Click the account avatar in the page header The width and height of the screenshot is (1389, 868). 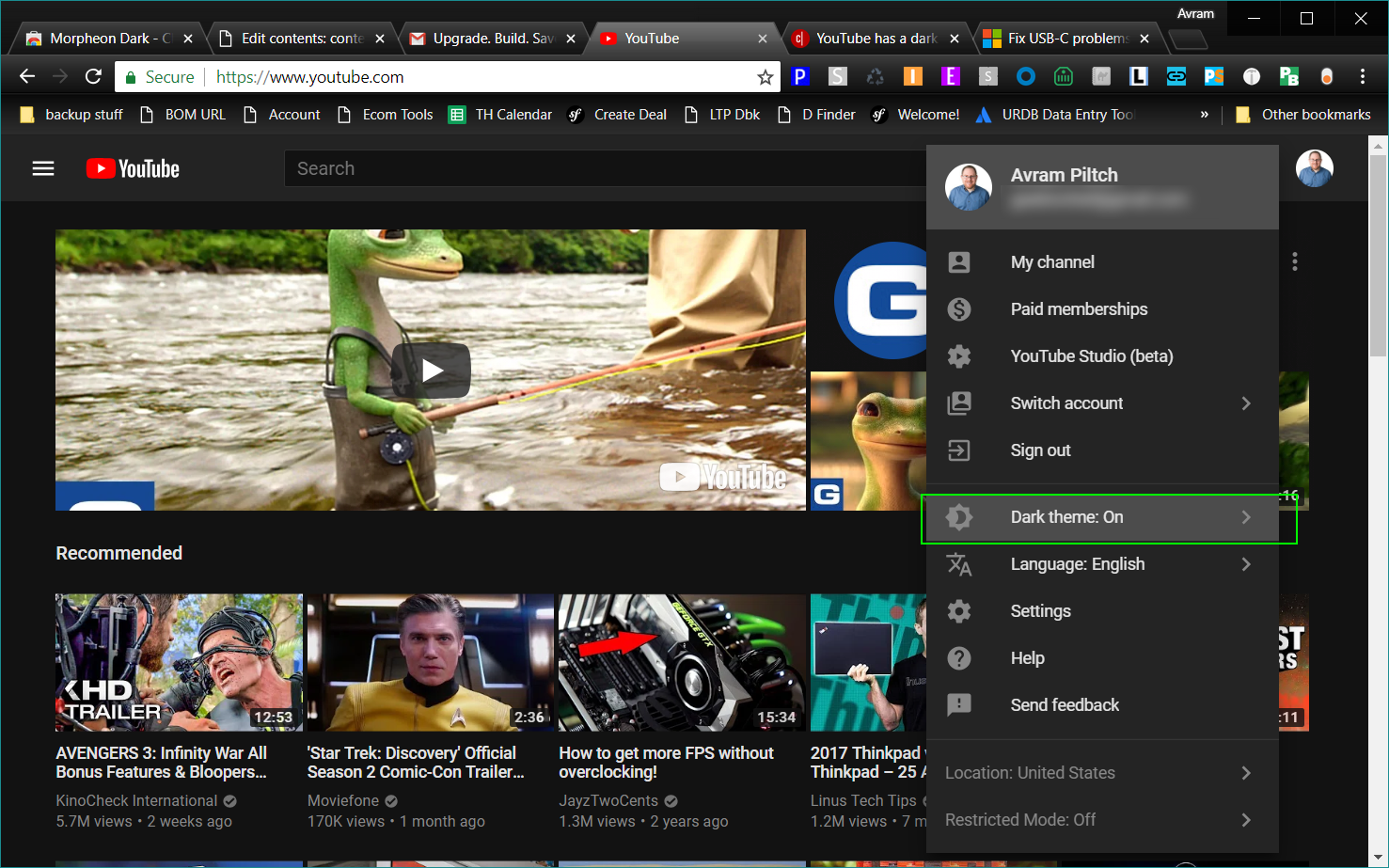1314,168
